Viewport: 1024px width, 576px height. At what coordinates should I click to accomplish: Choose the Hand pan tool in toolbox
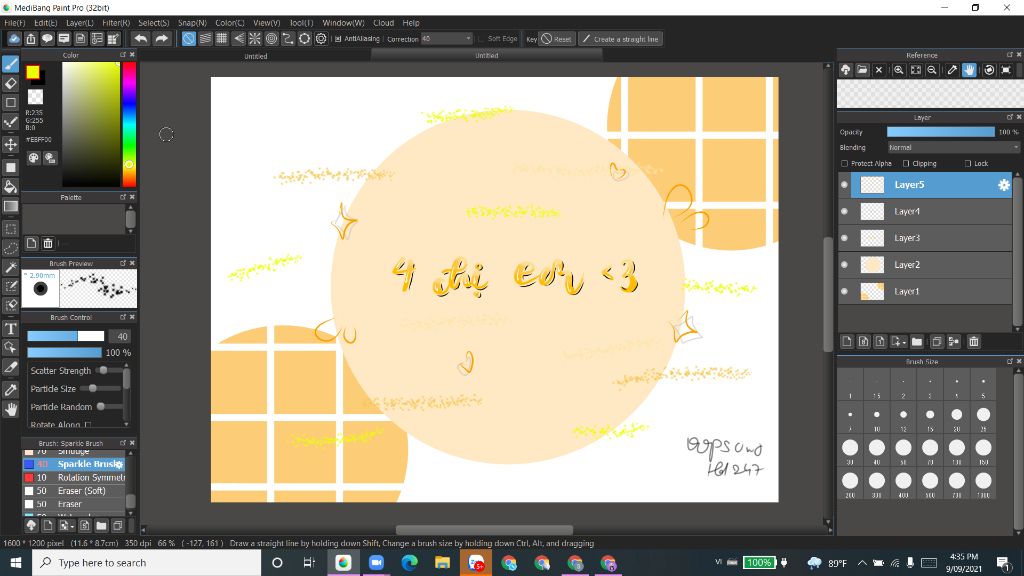[x=10, y=409]
